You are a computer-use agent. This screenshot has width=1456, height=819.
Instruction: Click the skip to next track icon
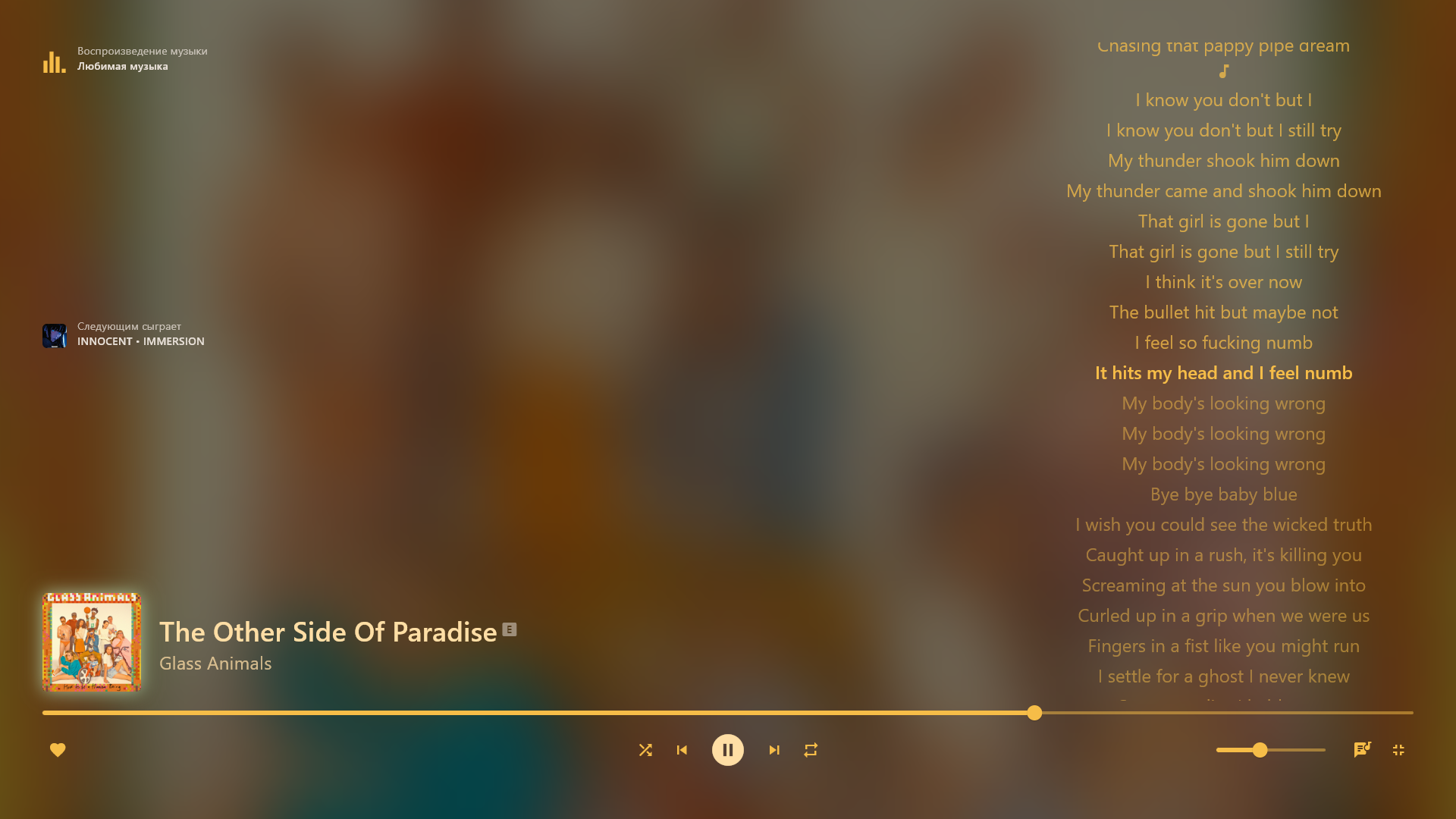[774, 750]
